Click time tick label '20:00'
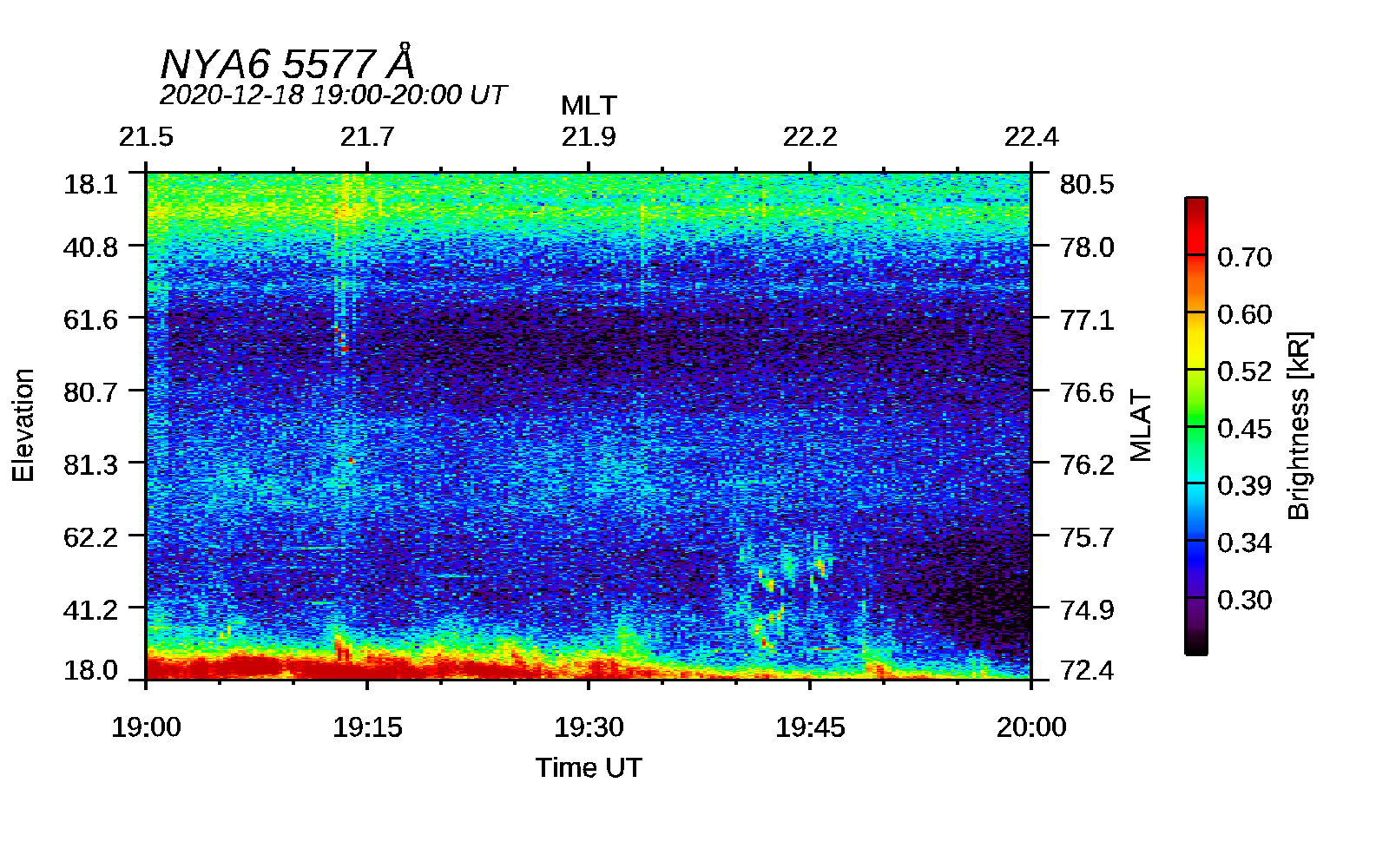Viewport: 1389px width, 868px height. click(1031, 727)
